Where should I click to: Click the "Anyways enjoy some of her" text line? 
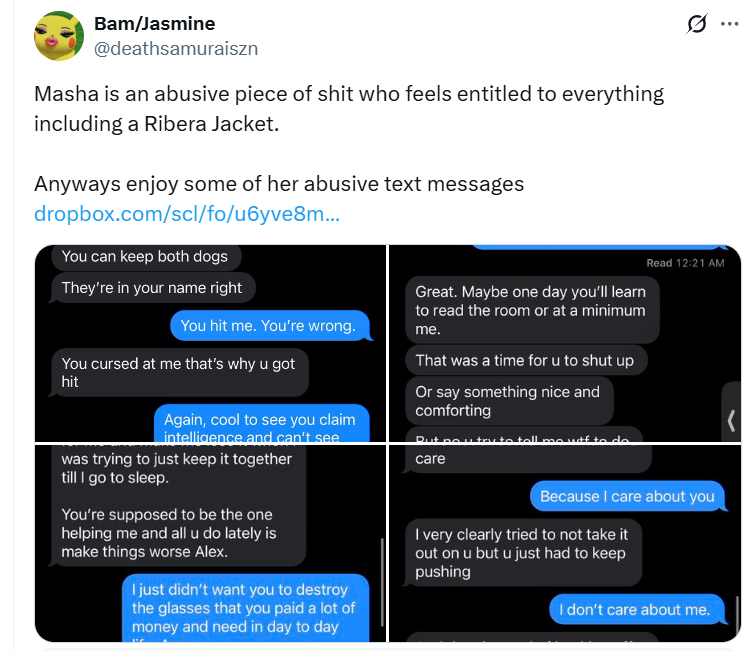pos(279,184)
